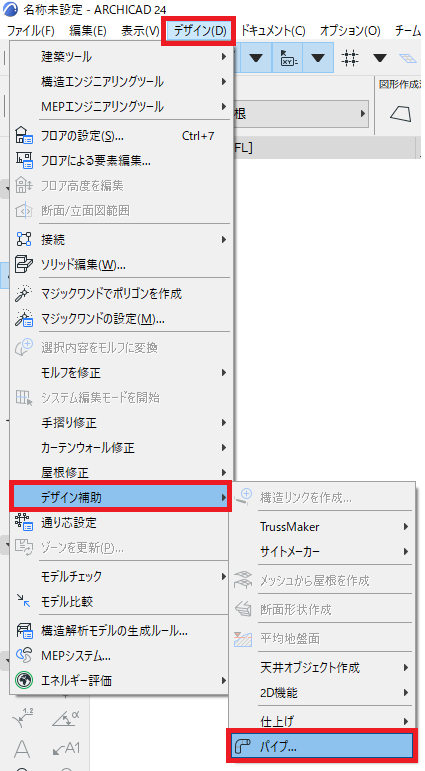
Task: Click the ソリッド編集 solid edit icon
Action: coord(24,265)
